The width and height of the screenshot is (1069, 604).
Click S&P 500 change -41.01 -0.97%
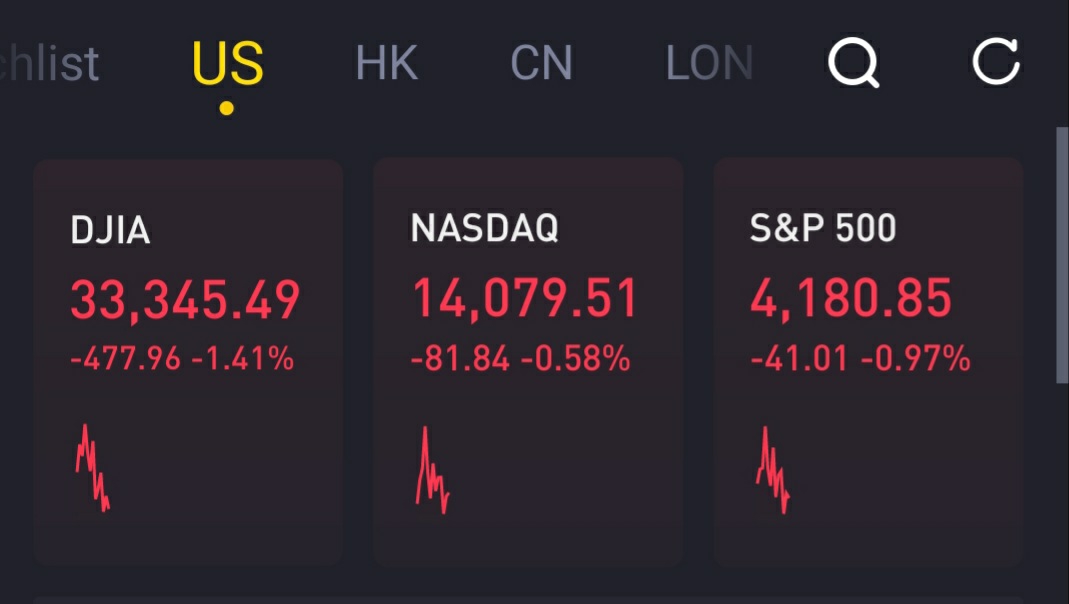pos(860,358)
